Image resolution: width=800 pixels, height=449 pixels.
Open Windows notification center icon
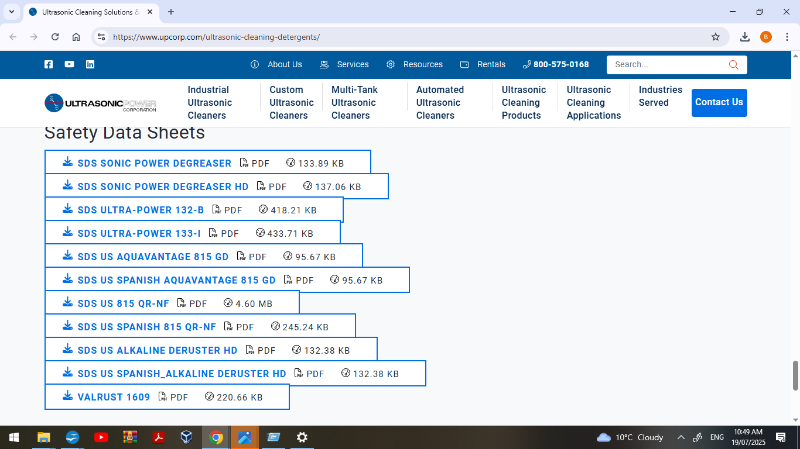(x=781, y=437)
